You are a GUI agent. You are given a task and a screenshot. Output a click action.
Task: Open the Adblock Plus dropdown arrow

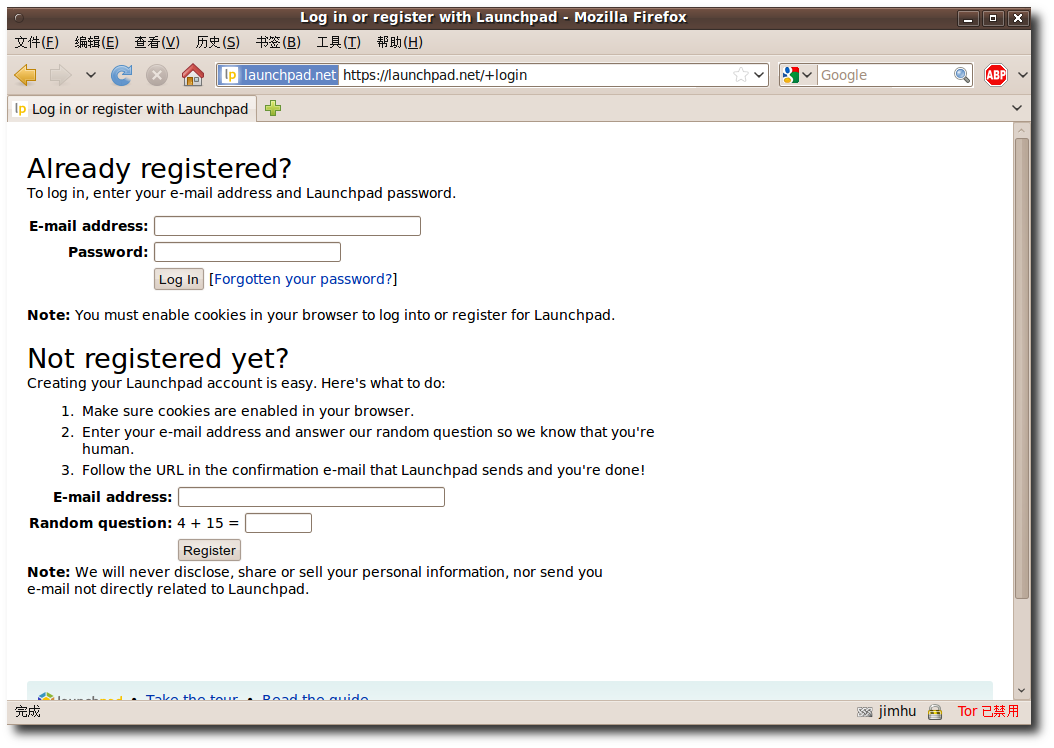coord(1023,75)
